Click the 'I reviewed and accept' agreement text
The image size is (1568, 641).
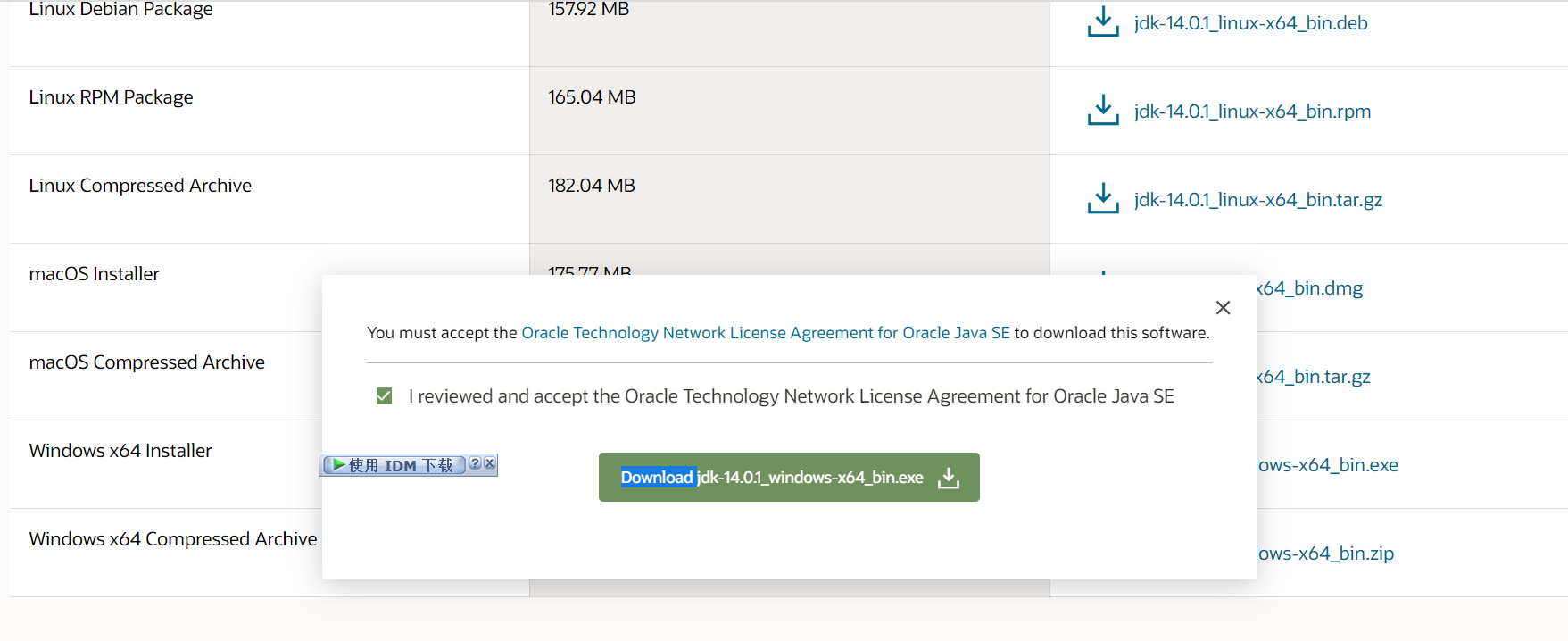(792, 396)
